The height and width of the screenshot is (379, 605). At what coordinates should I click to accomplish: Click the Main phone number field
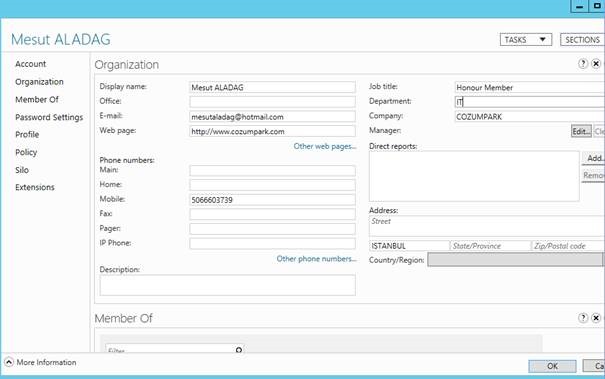click(x=272, y=171)
